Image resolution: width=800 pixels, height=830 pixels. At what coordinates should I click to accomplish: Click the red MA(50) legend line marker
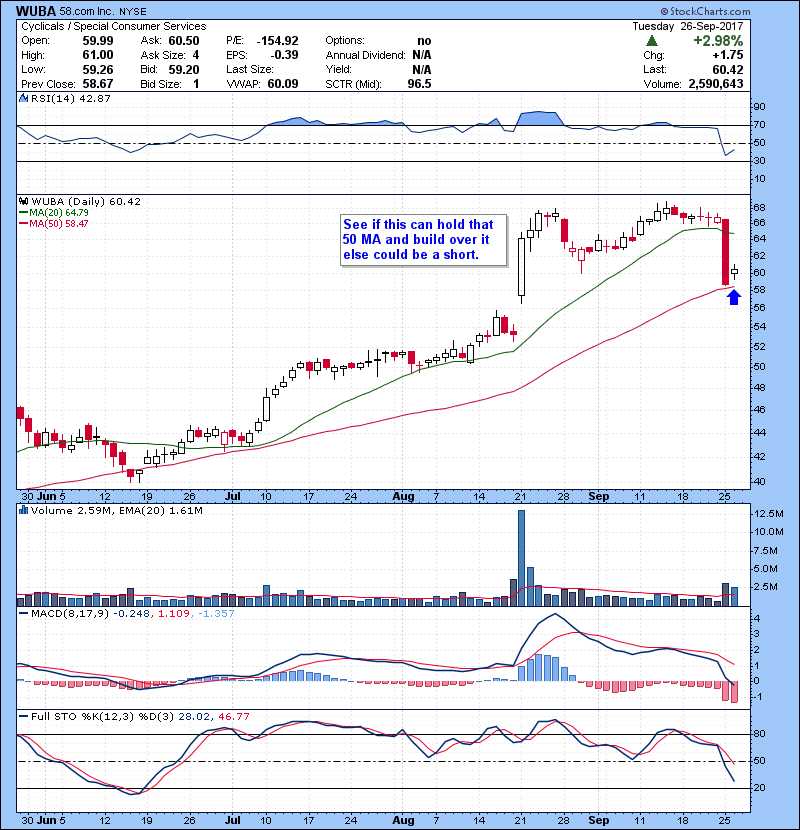[x=23, y=224]
